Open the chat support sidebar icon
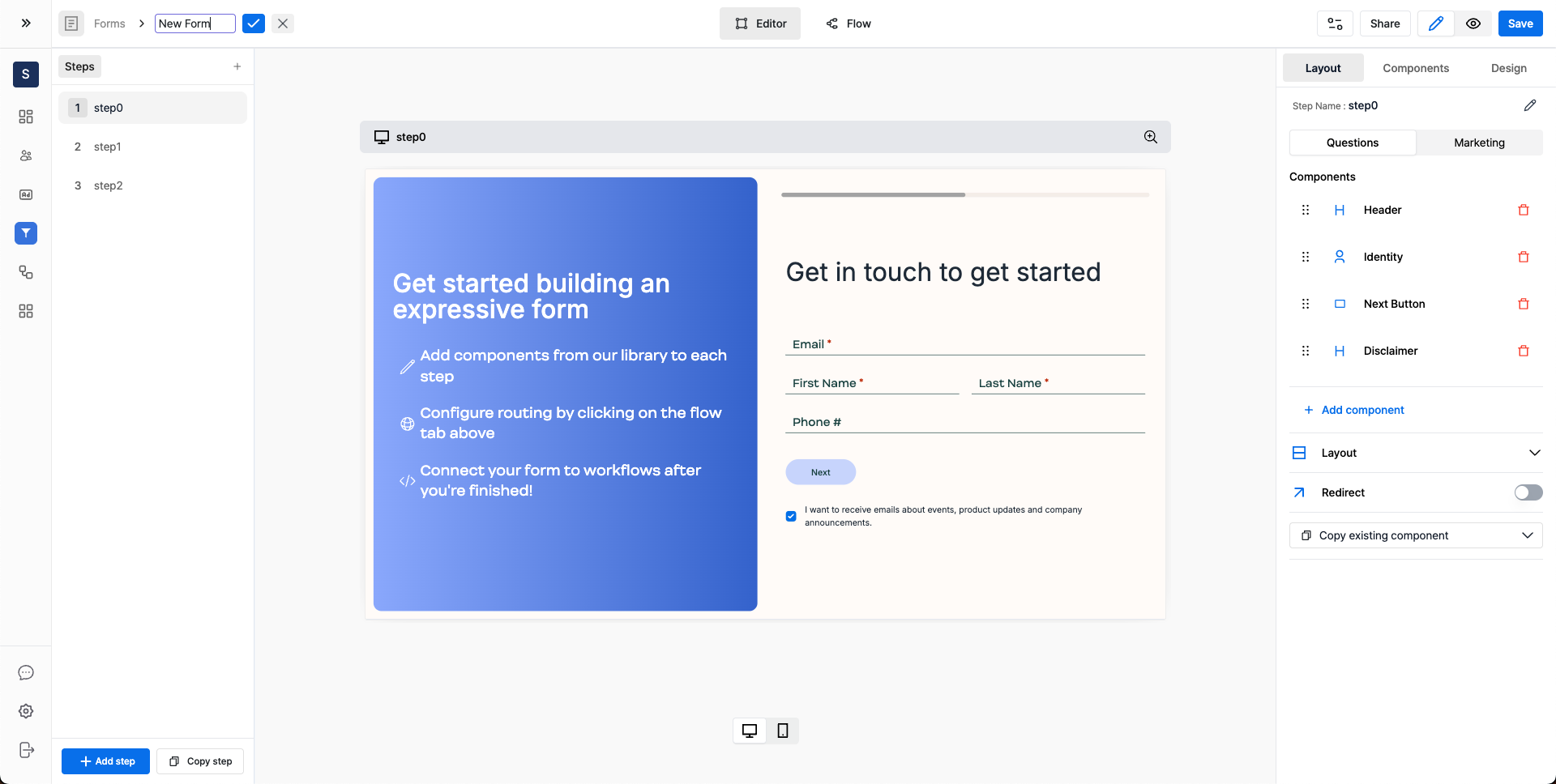Viewport: 1556px width, 784px height. tap(26, 672)
